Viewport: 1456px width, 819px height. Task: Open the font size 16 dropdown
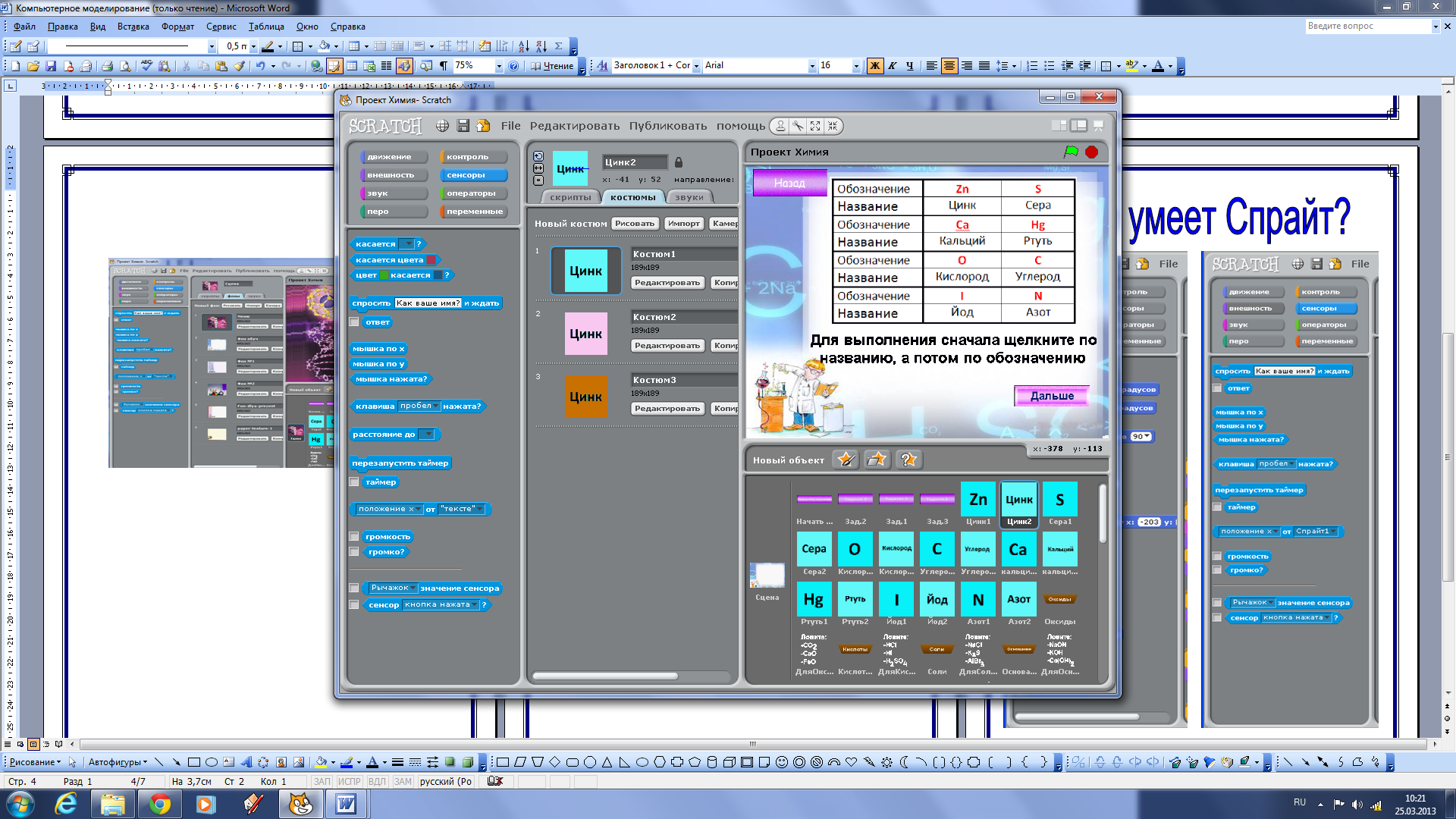[856, 66]
